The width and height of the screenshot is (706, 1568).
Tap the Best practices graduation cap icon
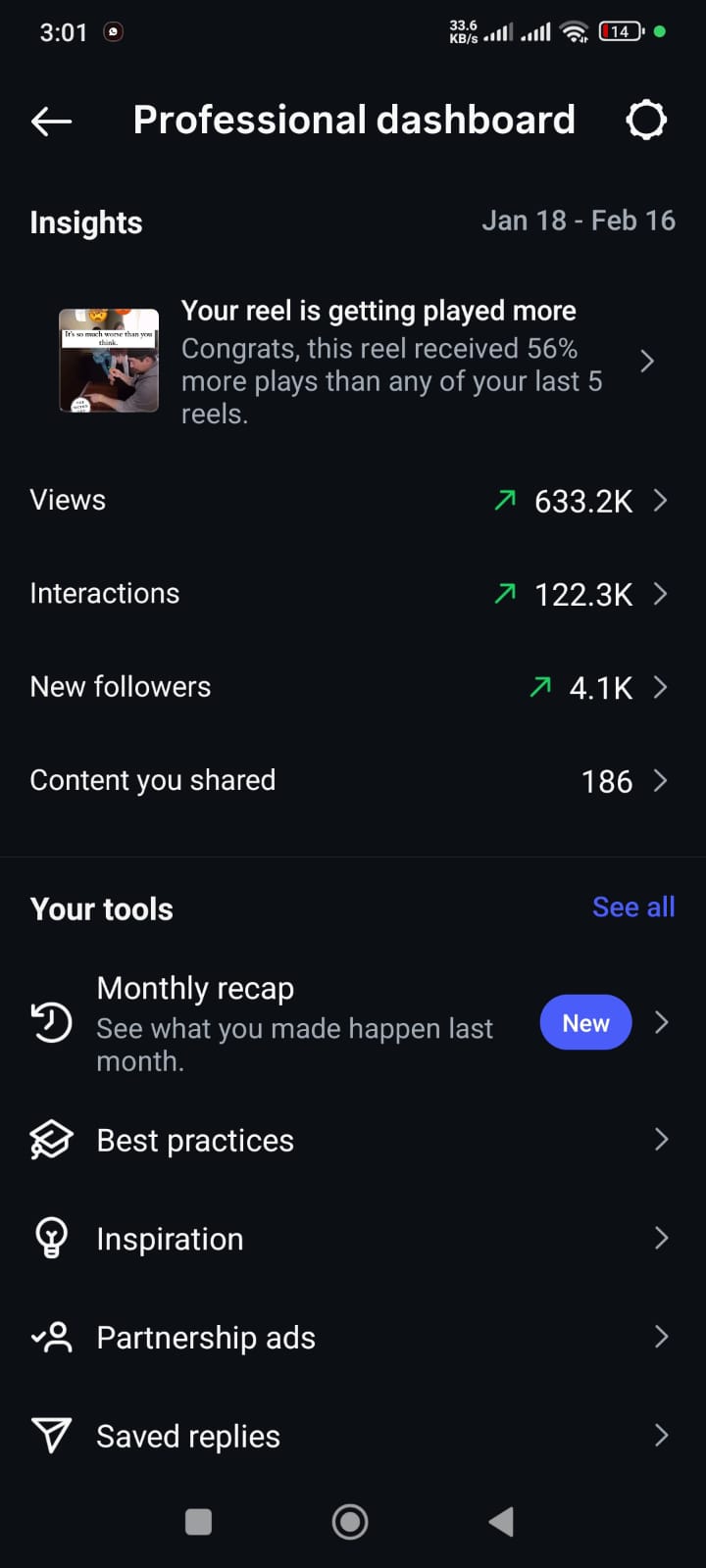51,1140
